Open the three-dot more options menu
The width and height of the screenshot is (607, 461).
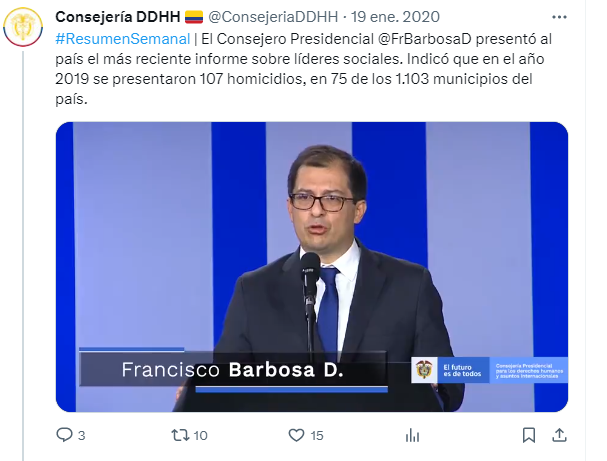559,17
